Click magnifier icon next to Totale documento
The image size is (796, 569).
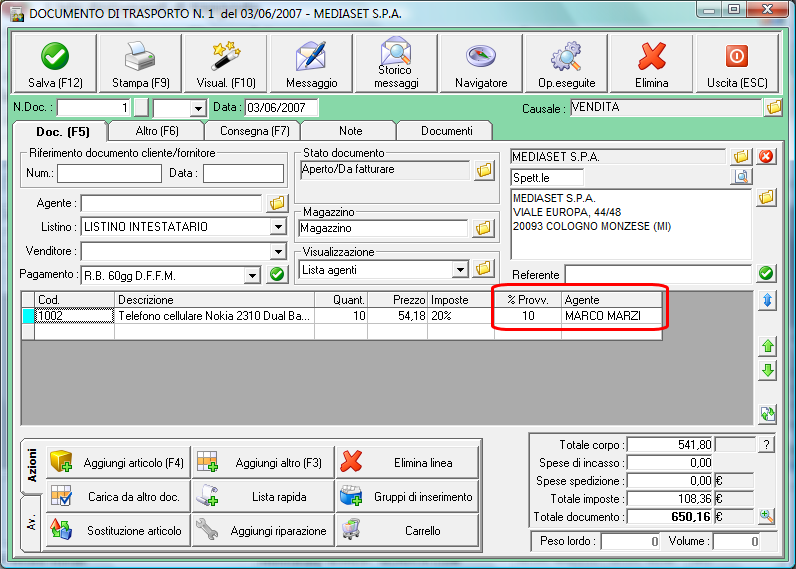tap(767, 517)
